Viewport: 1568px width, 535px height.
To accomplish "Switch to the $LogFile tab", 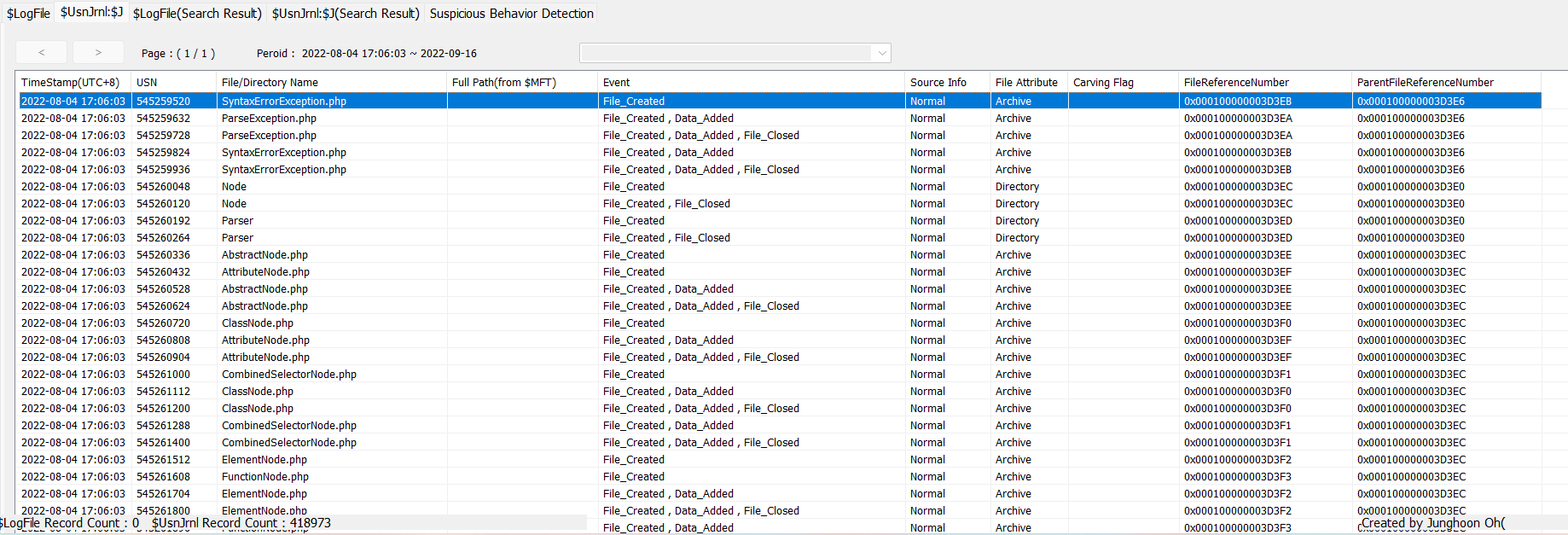I will click(28, 14).
